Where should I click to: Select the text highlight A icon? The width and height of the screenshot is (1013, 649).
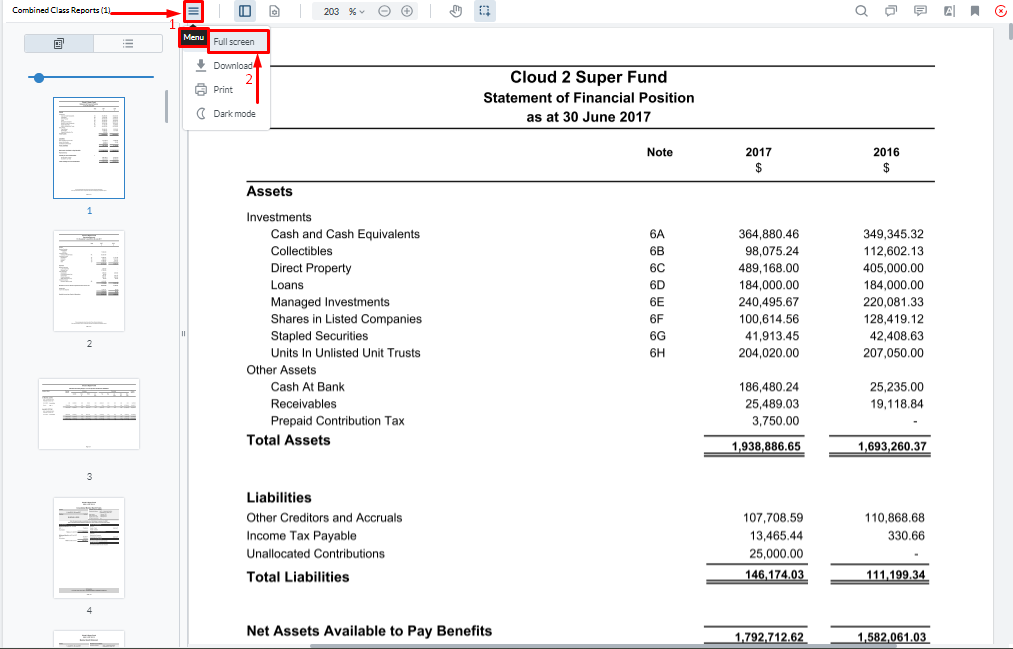click(x=949, y=11)
